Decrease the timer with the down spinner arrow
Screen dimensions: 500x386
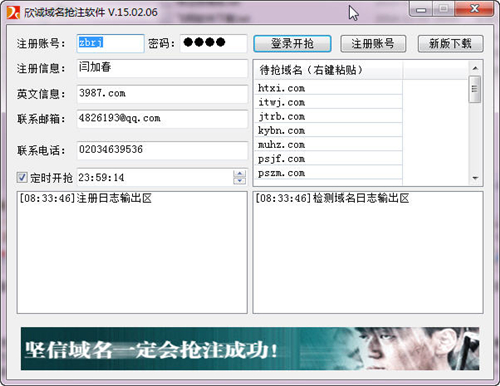click(x=240, y=181)
